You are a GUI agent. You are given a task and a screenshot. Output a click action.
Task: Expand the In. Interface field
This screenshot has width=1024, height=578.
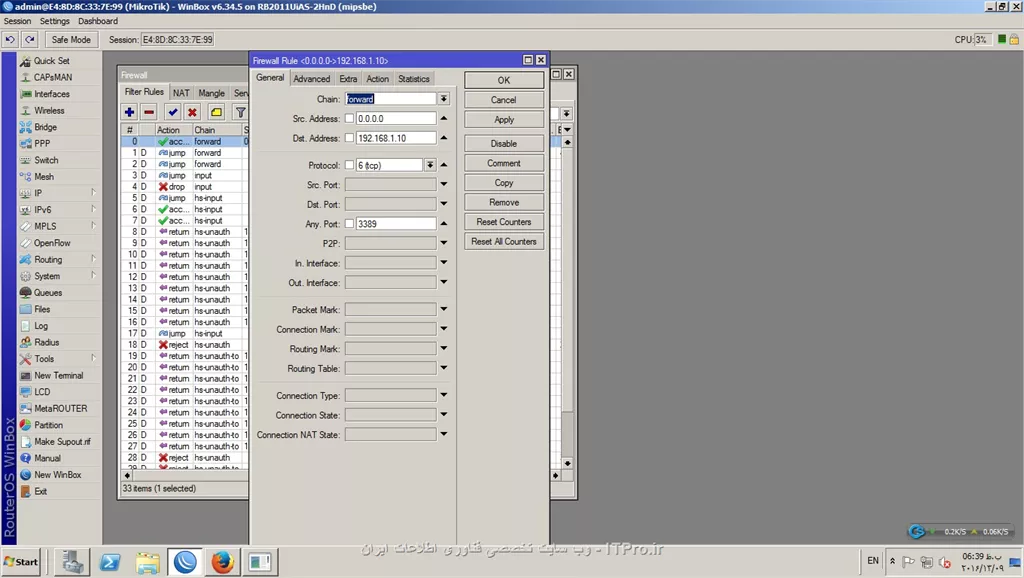pyautogui.click(x=443, y=263)
